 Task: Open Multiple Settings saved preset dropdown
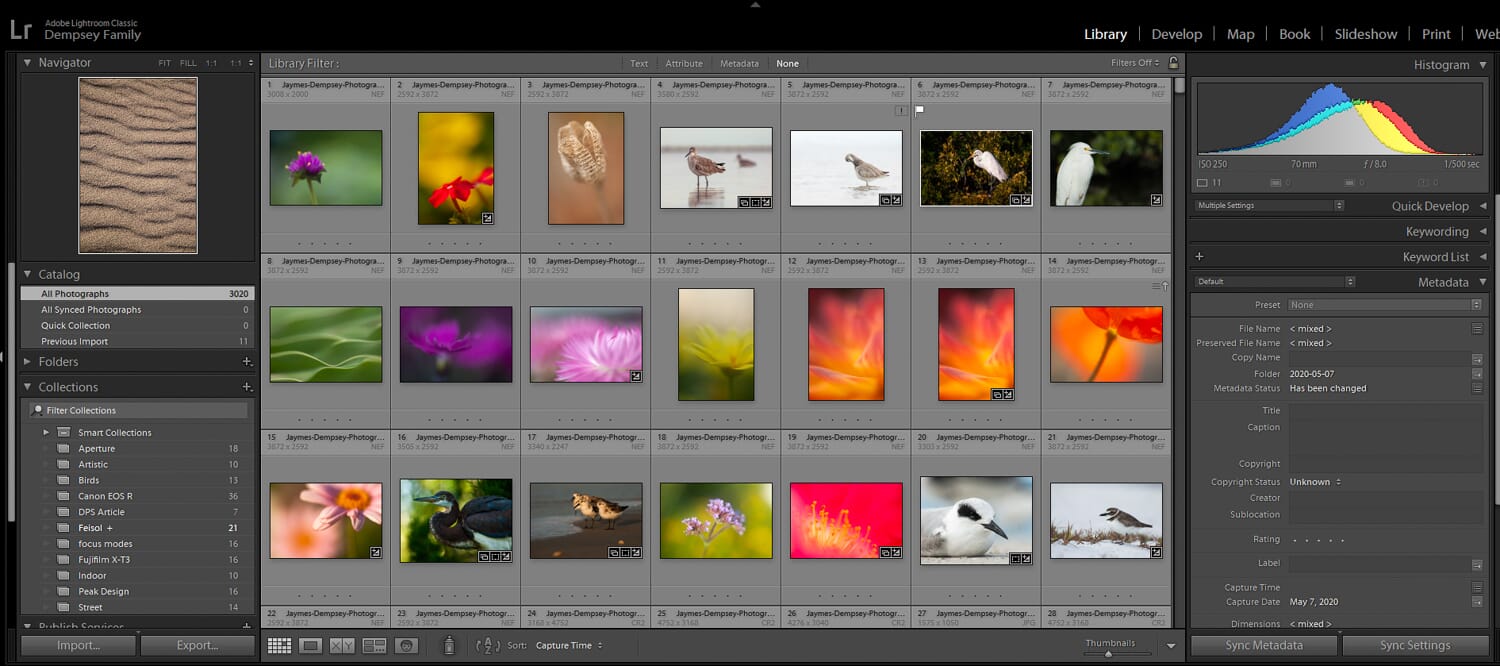(x=1270, y=206)
